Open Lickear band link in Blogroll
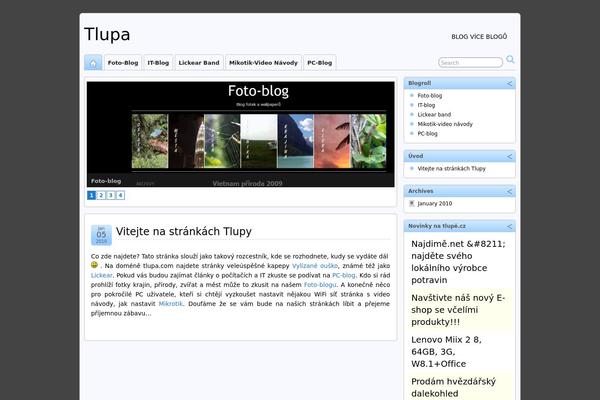Screen dimensions: 600x400 coord(434,114)
